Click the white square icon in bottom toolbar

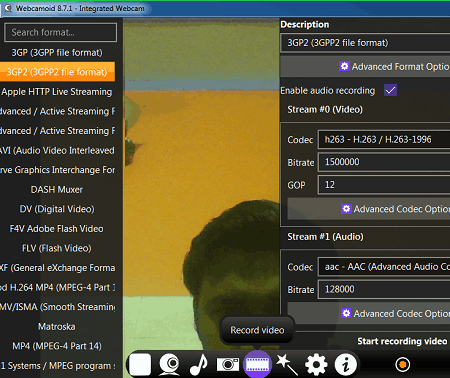click(x=140, y=364)
